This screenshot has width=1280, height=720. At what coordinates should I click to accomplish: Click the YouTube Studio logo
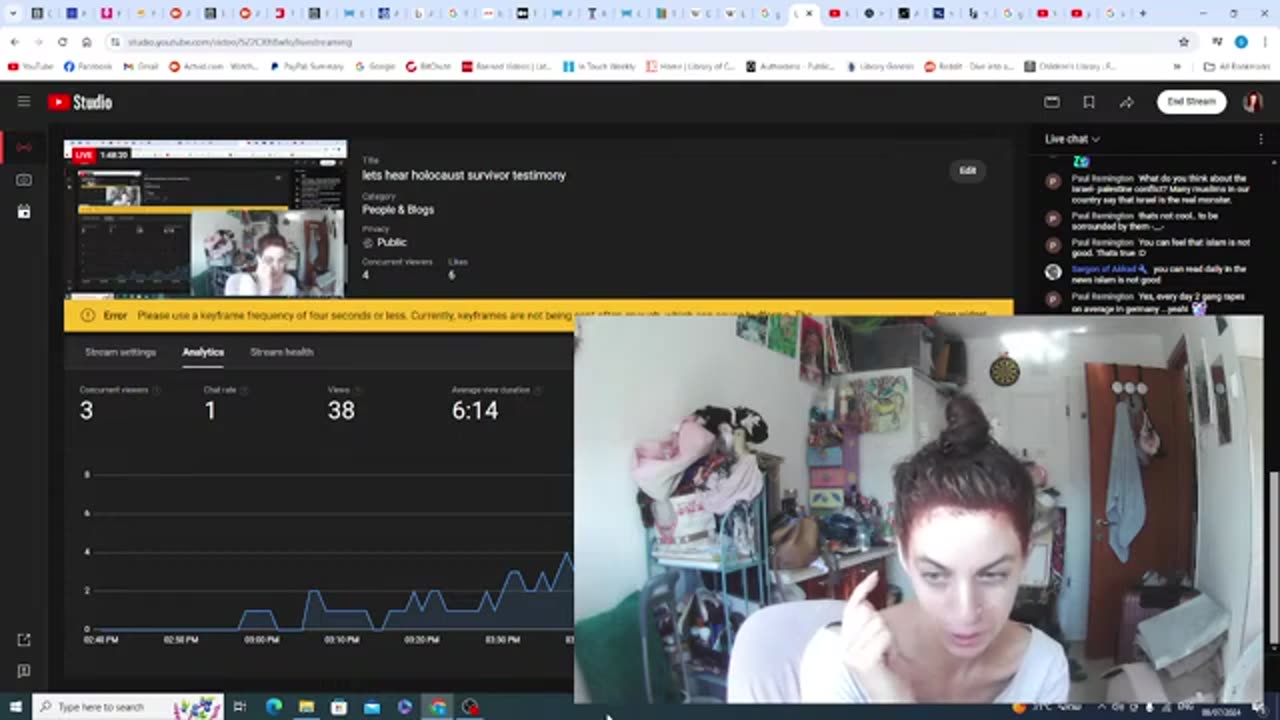click(80, 102)
